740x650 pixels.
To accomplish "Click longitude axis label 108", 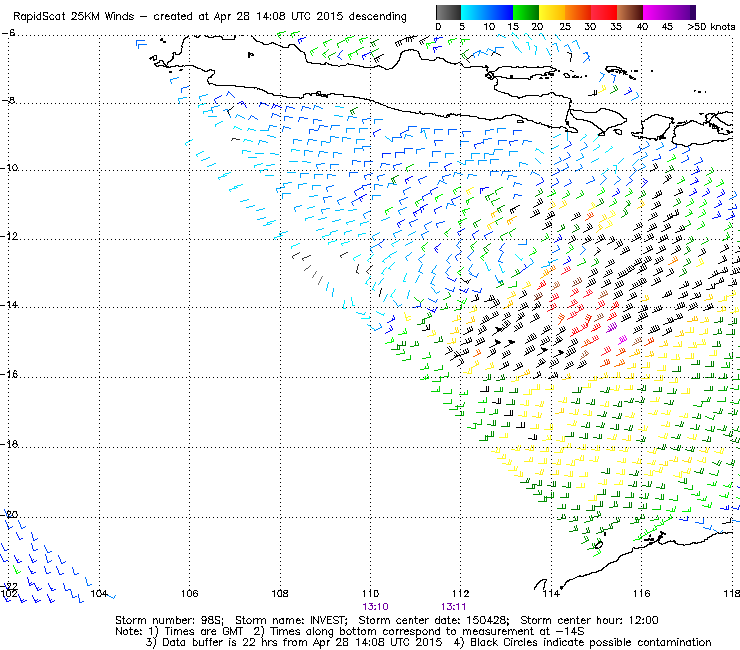I will point(280,593).
